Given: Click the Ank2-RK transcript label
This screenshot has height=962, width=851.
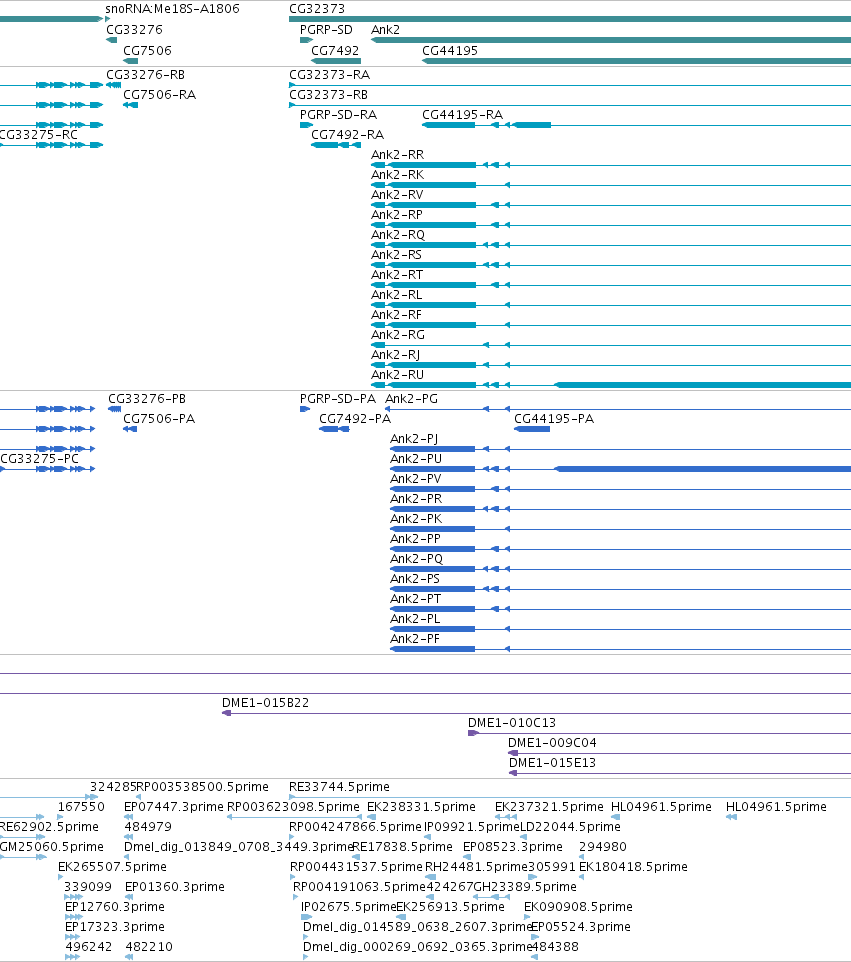Looking at the screenshot, I should pos(398,175).
